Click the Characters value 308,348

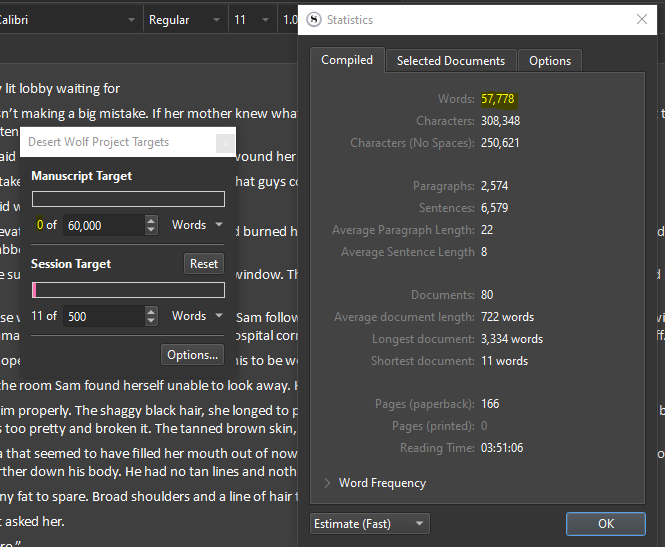tap(500, 121)
